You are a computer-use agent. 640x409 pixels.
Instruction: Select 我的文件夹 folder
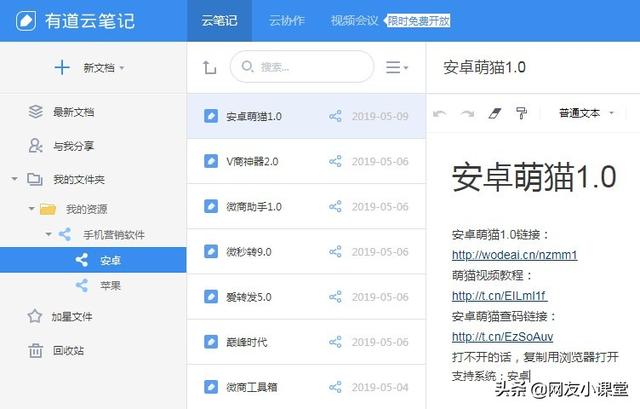coord(79,179)
